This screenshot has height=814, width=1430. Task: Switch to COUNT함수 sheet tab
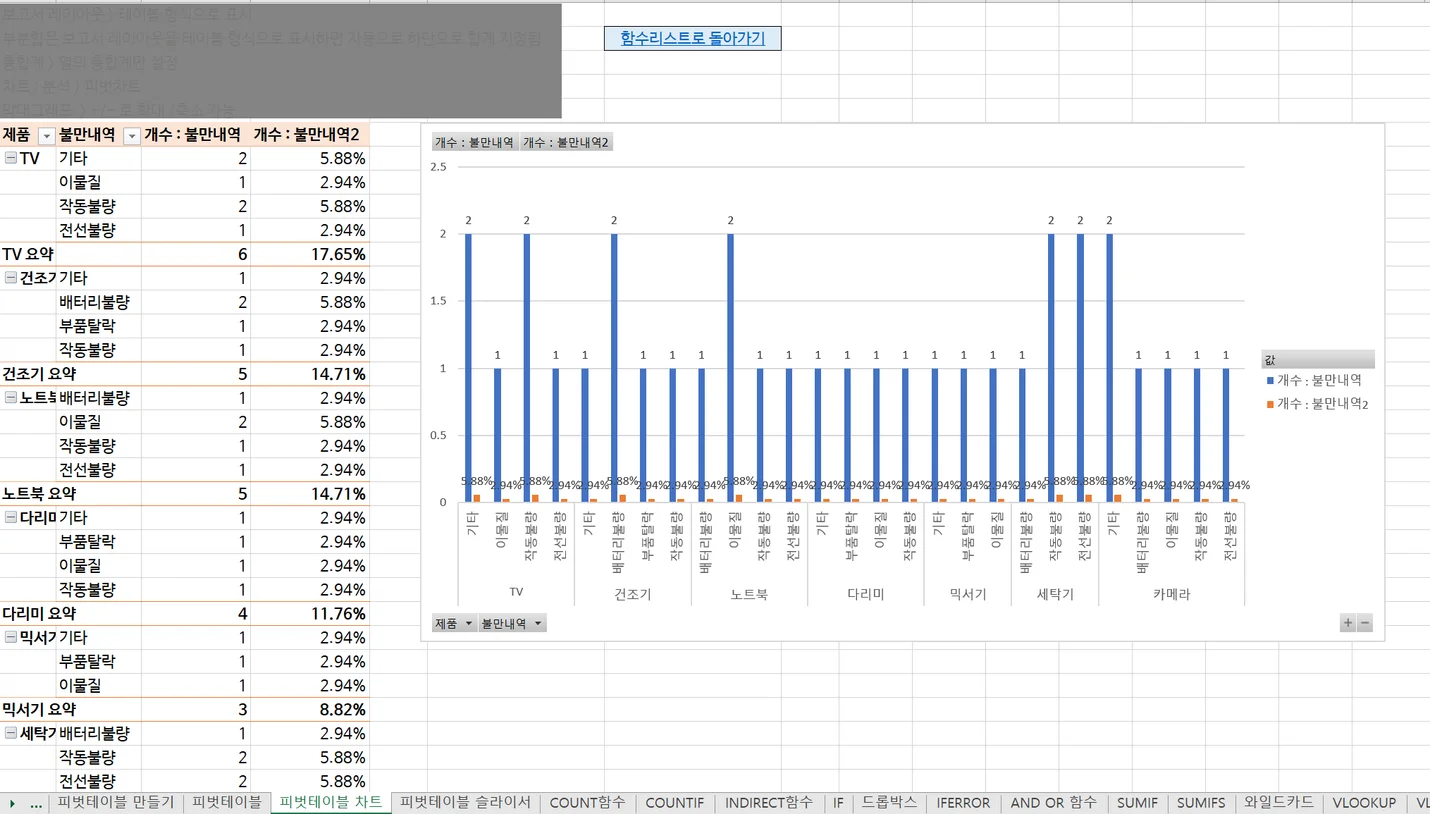point(588,803)
